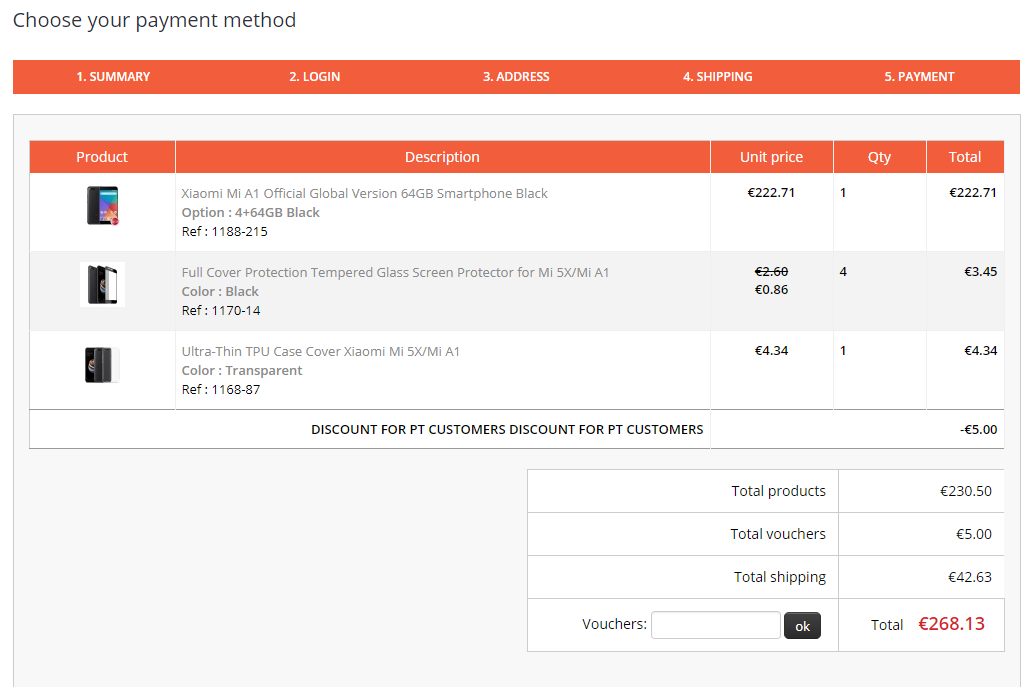Click the 5. Payment step

click(x=919, y=77)
